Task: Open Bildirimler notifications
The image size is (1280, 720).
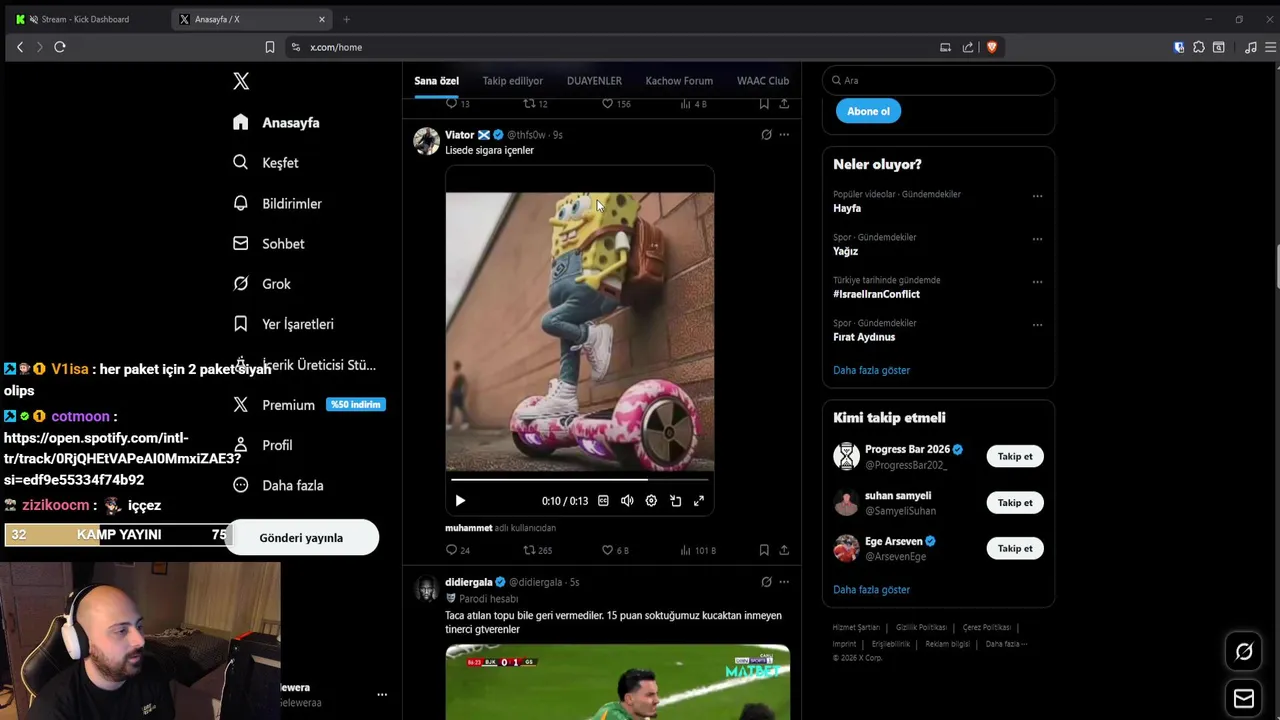Action: tap(277, 203)
